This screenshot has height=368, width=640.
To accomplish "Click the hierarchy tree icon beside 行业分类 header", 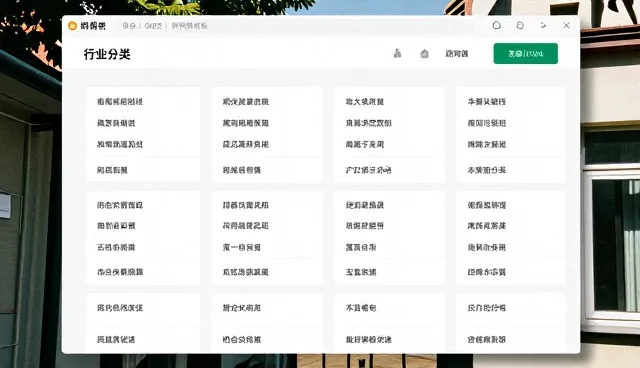I will [397, 53].
